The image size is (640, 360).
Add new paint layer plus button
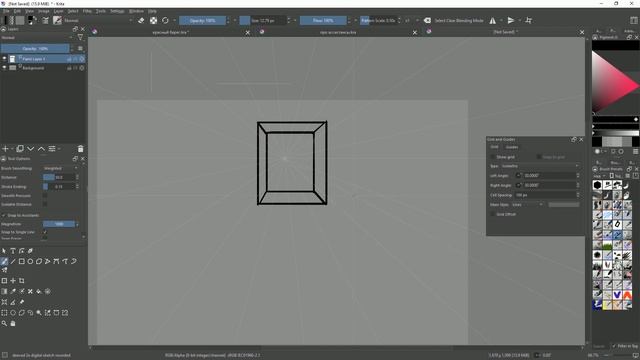click(5, 149)
